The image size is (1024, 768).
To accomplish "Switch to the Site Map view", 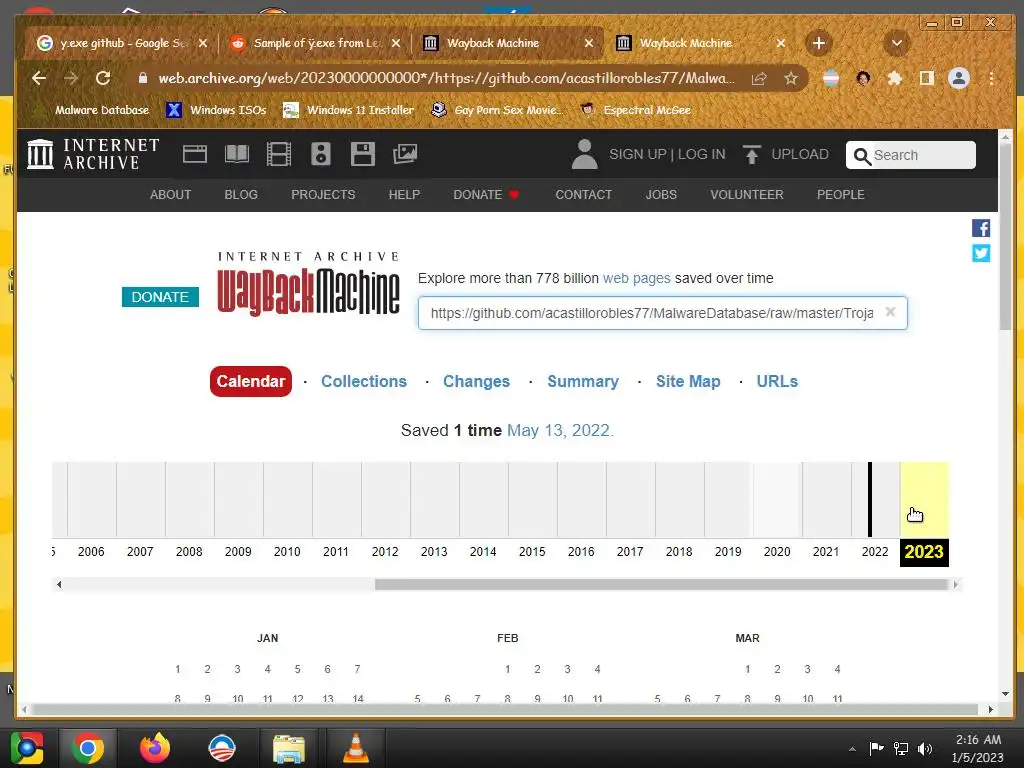I will [x=688, y=381].
